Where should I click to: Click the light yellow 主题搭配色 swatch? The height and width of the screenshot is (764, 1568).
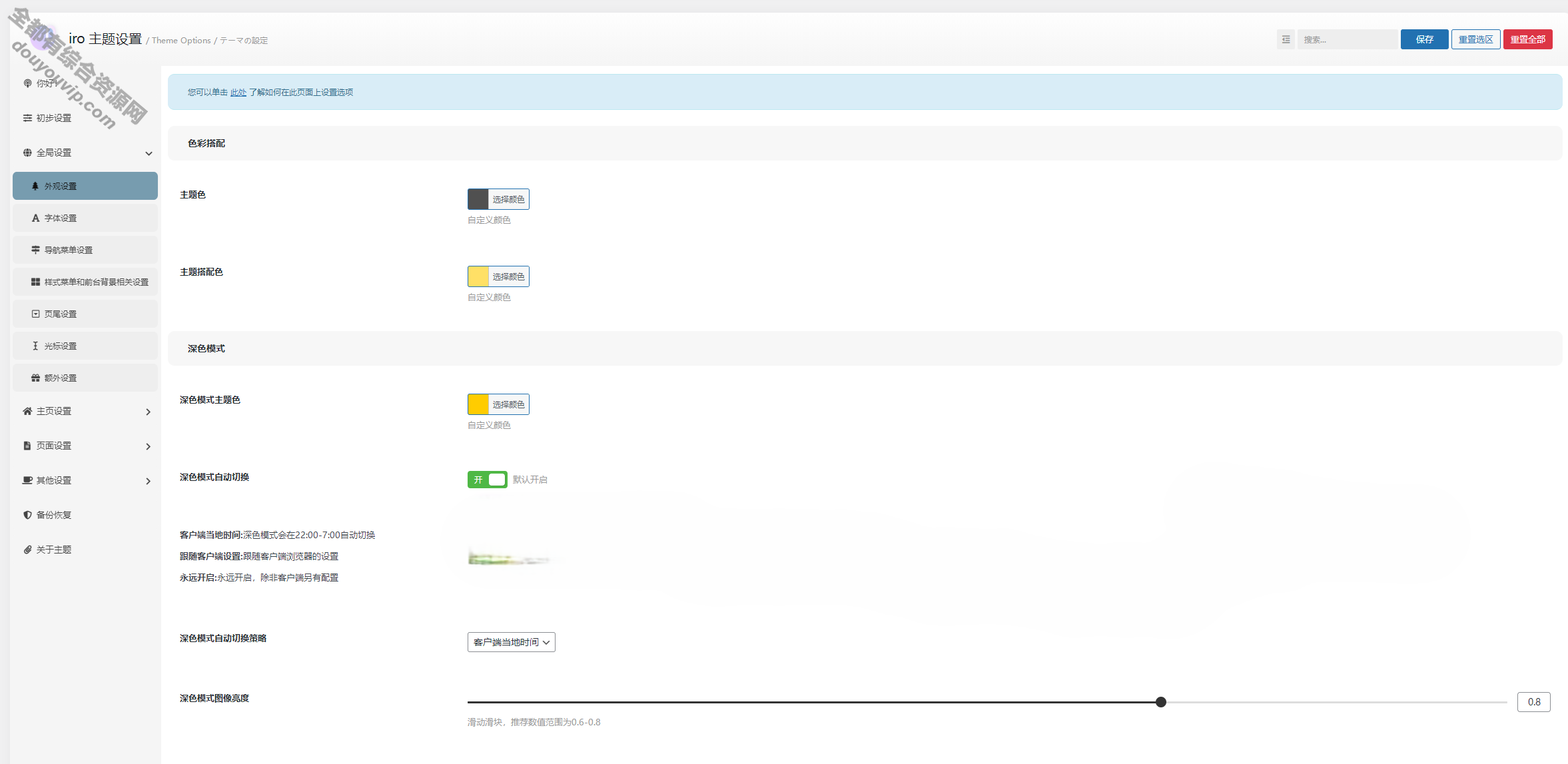(x=478, y=276)
